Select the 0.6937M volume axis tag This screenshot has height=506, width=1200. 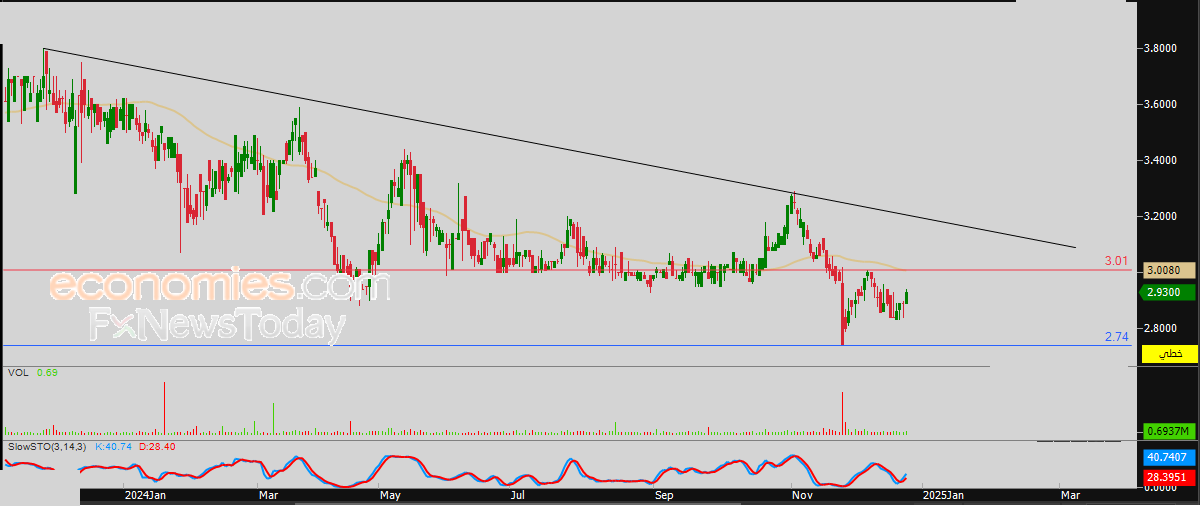click(x=1167, y=431)
